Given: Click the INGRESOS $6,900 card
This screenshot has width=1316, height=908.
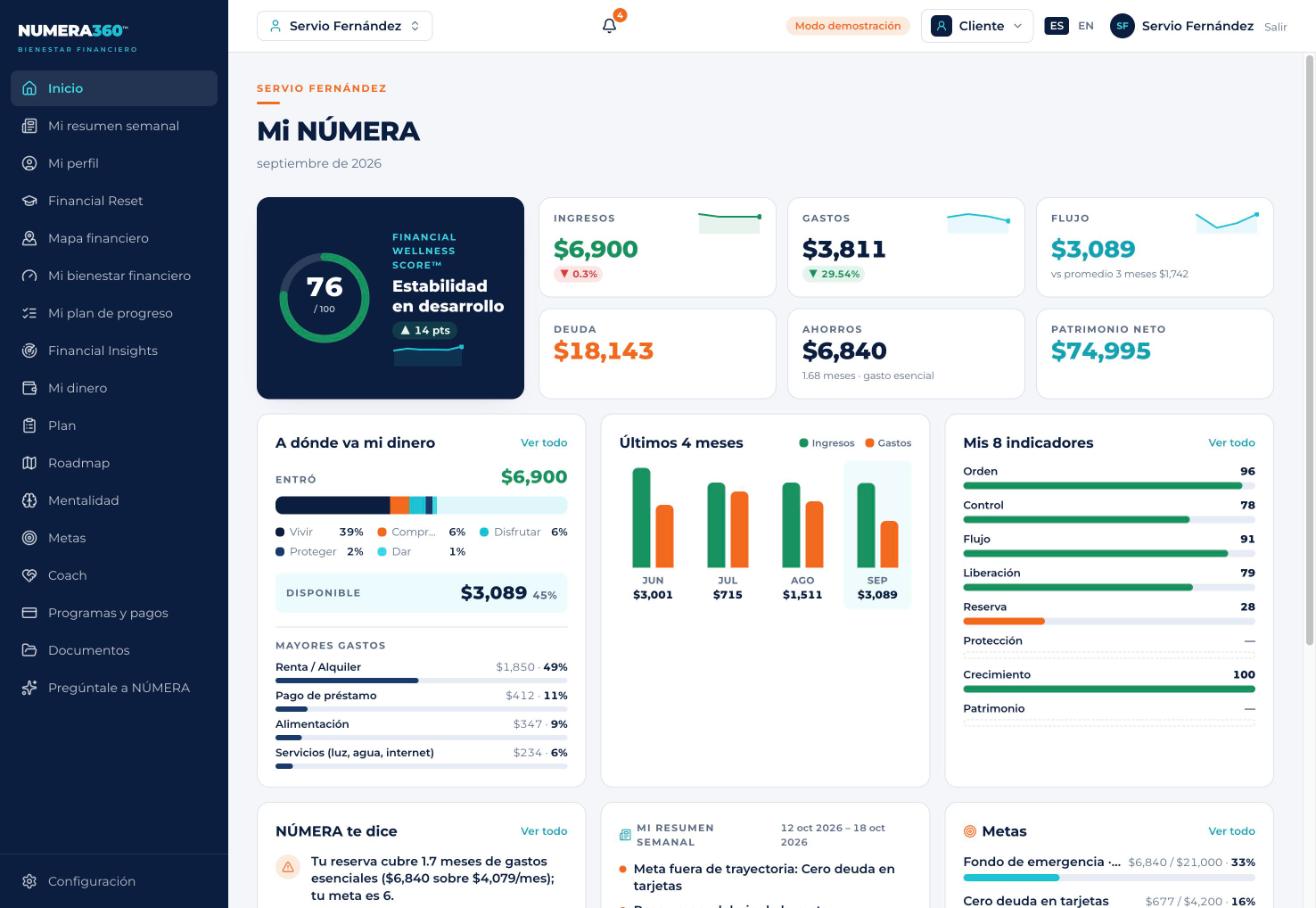Looking at the screenshot, I should click(657, 247).
